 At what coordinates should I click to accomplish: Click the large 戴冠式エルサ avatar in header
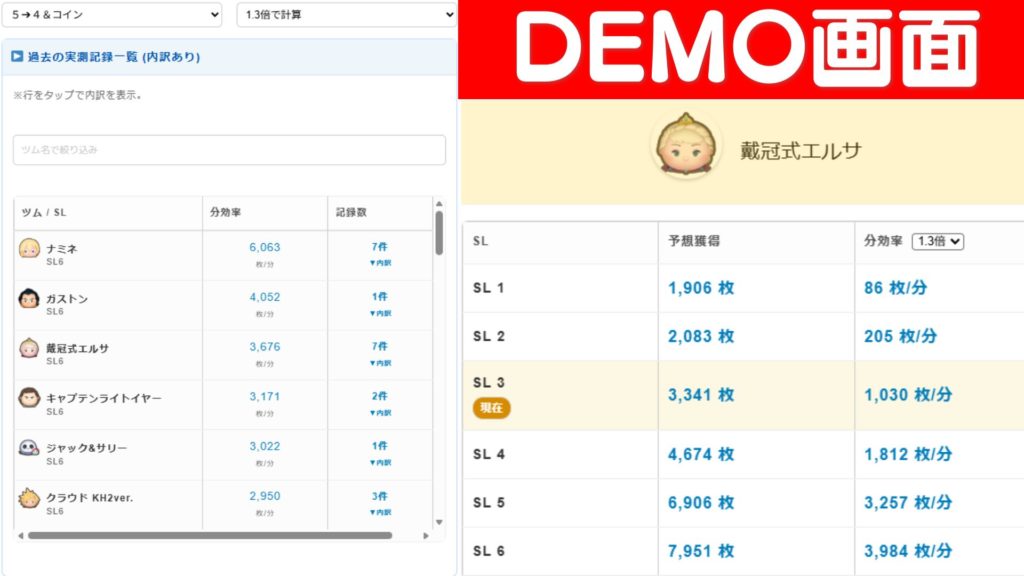coord(687,149)
